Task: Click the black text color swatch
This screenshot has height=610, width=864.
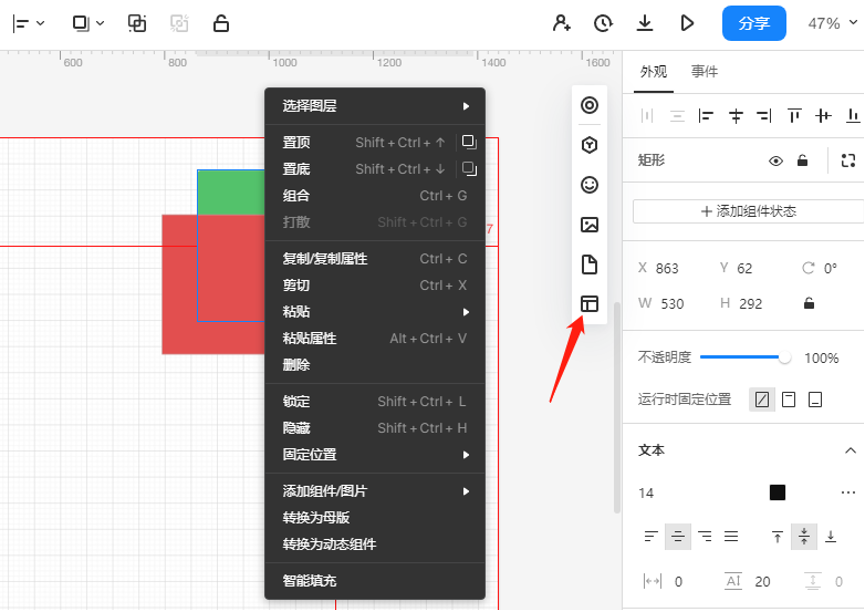Action: point(777,492)
